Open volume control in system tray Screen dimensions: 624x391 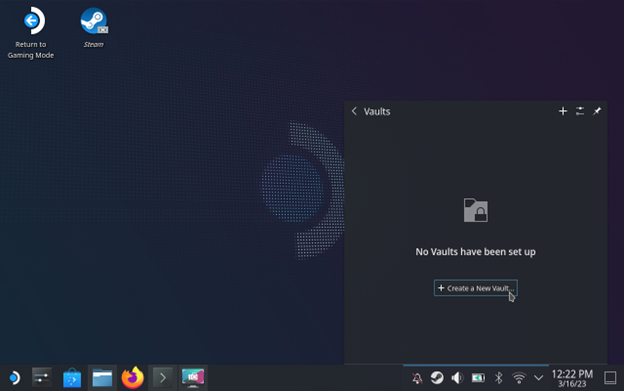[457, 377]
